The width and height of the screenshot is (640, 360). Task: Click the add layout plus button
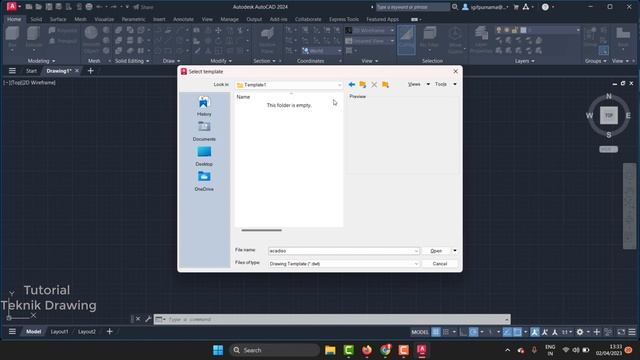pos(109,331)
